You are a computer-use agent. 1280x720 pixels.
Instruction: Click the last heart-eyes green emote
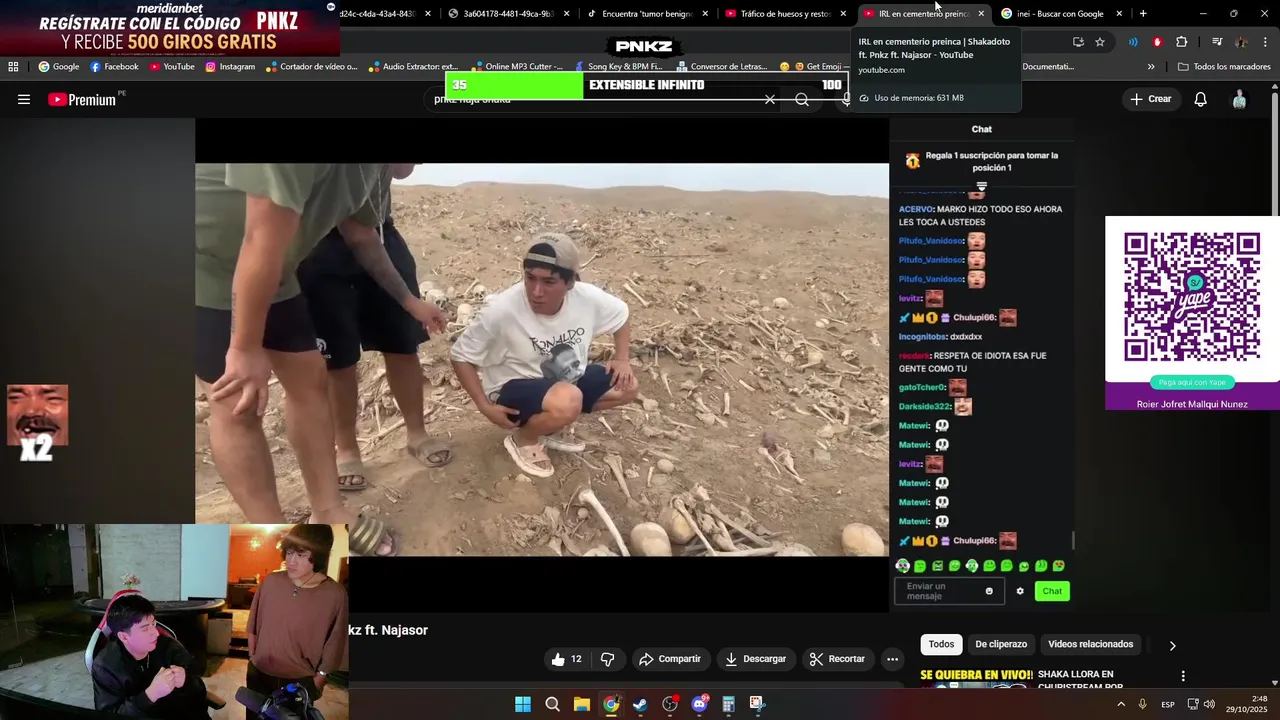(1058, 566)
